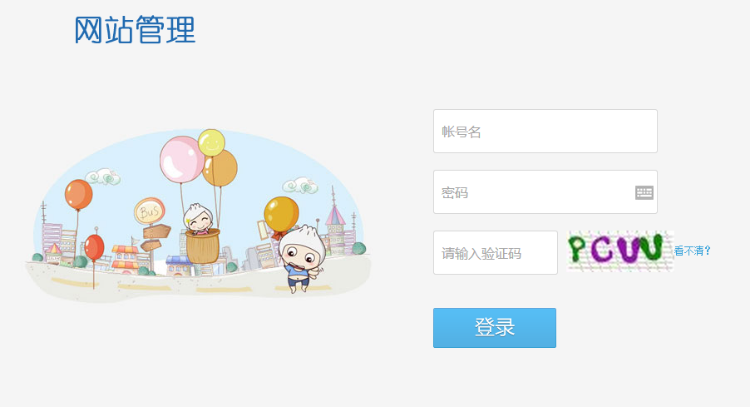Click the Bus stop sign in illustration
The height and width of the screenshot is (407, 750).
[150, 211]
